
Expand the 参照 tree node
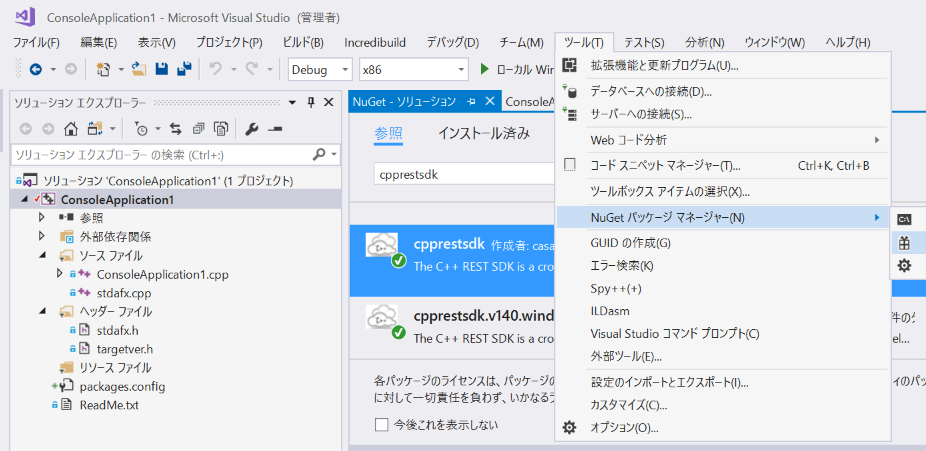click(41, 218)
